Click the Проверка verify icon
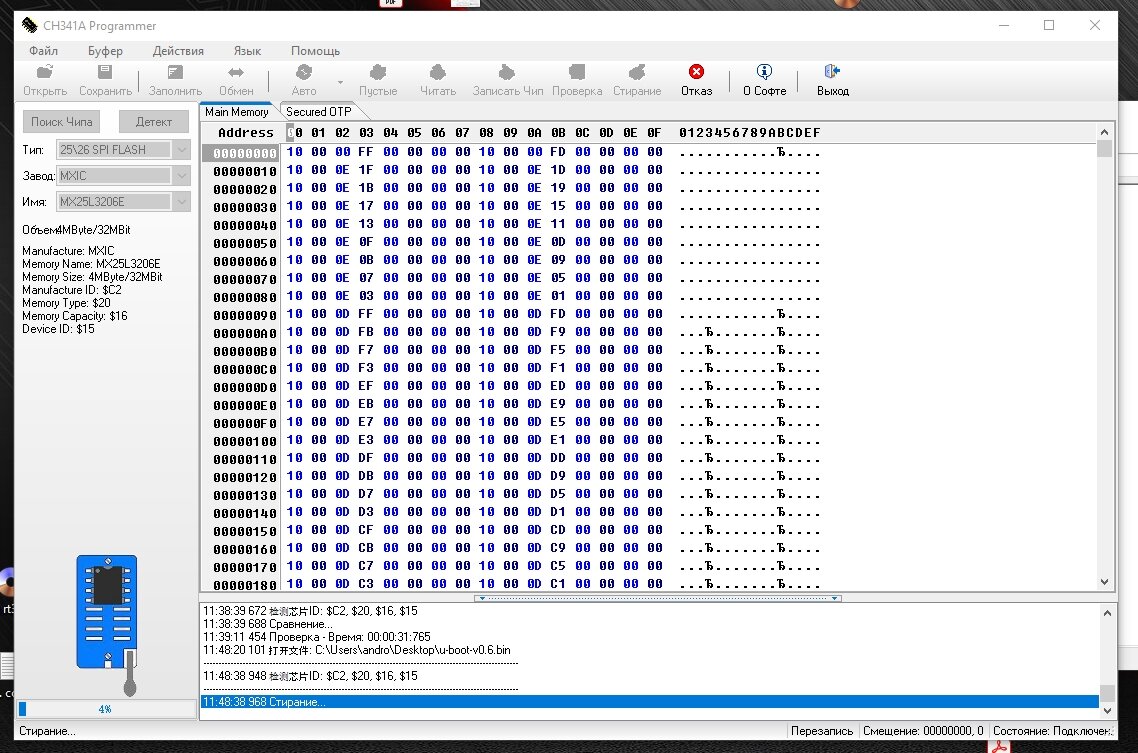This screenshot has height=753, width=1138. coord(577,72)
